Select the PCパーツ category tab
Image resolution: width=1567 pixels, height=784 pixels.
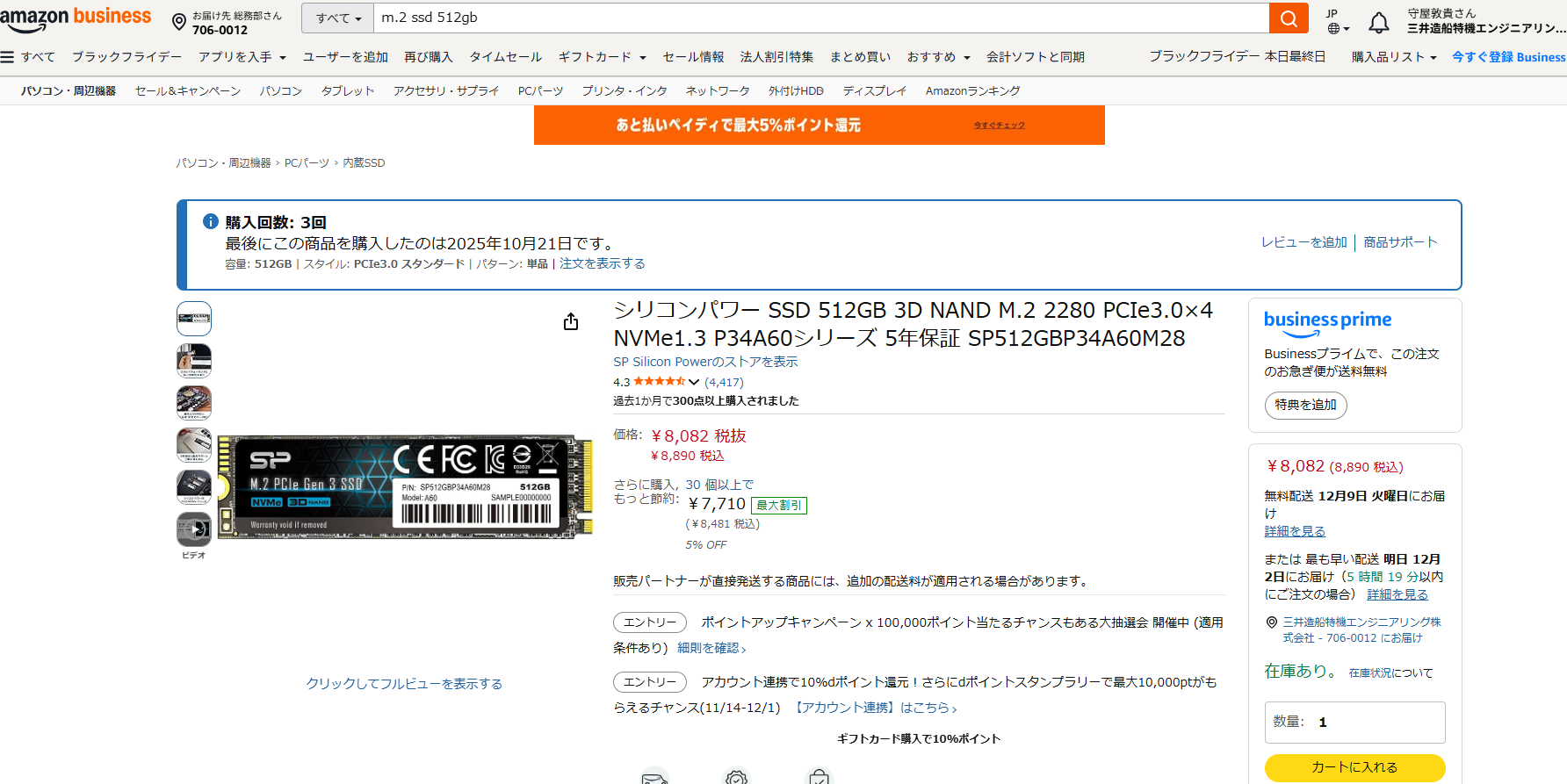(540, 91)
